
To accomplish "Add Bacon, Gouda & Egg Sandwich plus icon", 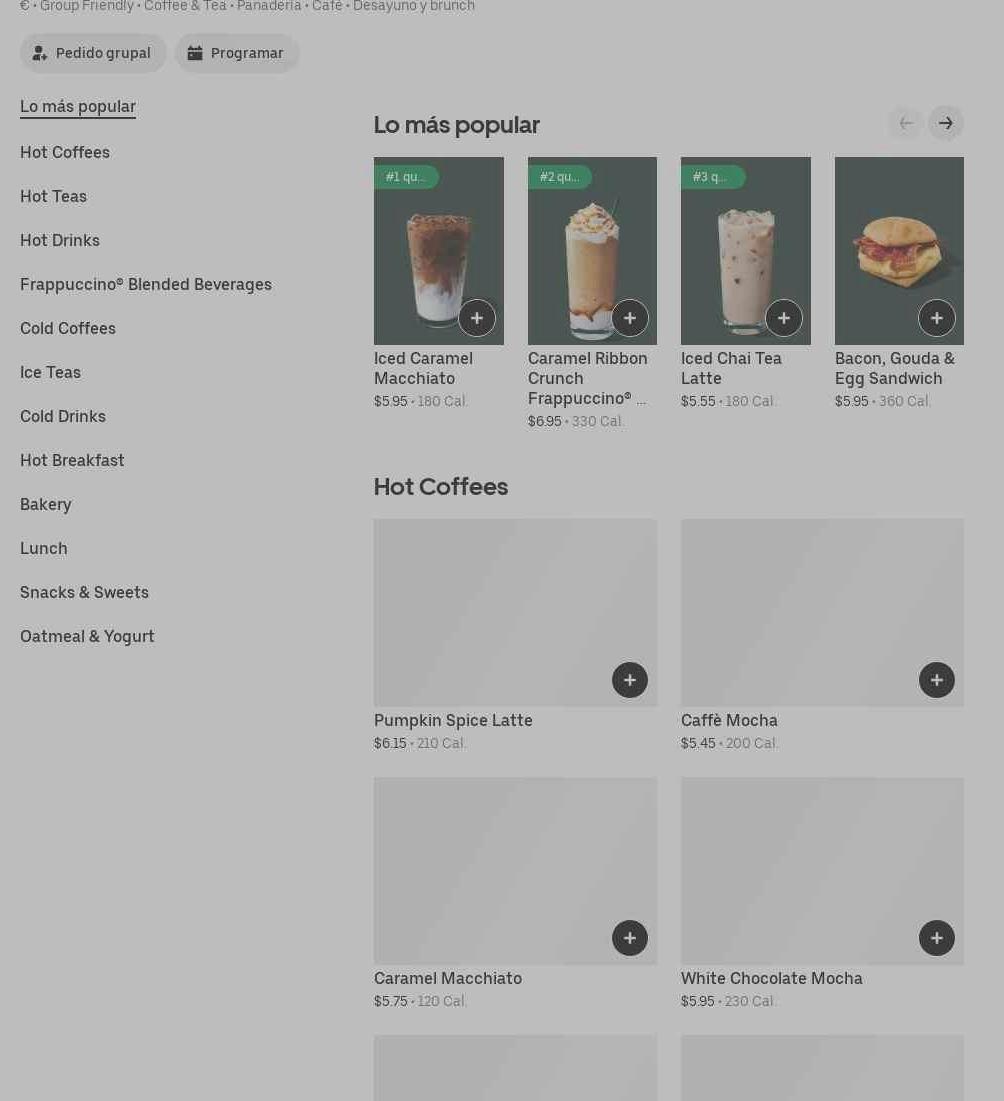I will pos(937,318).
